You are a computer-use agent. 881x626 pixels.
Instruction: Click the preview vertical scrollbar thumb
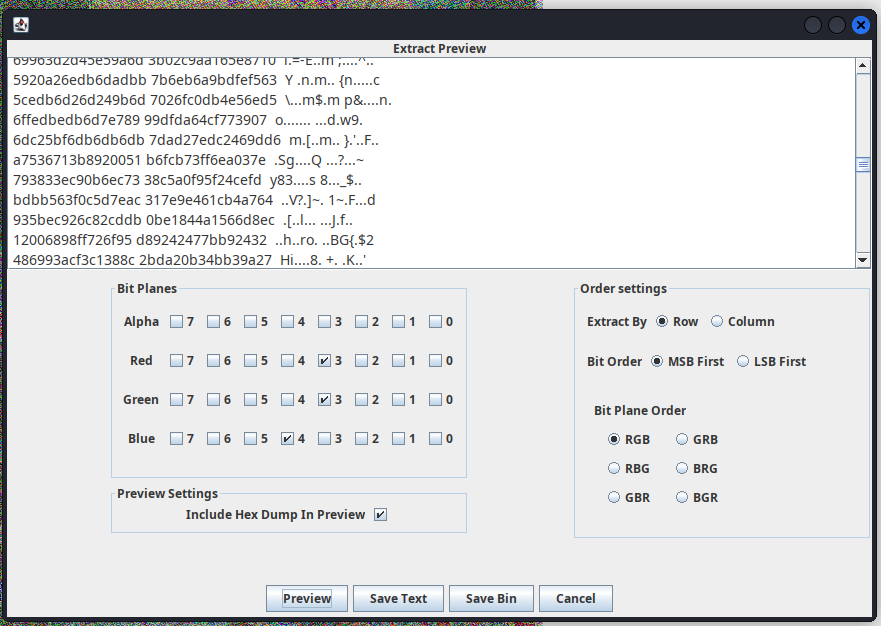point(863,165)
